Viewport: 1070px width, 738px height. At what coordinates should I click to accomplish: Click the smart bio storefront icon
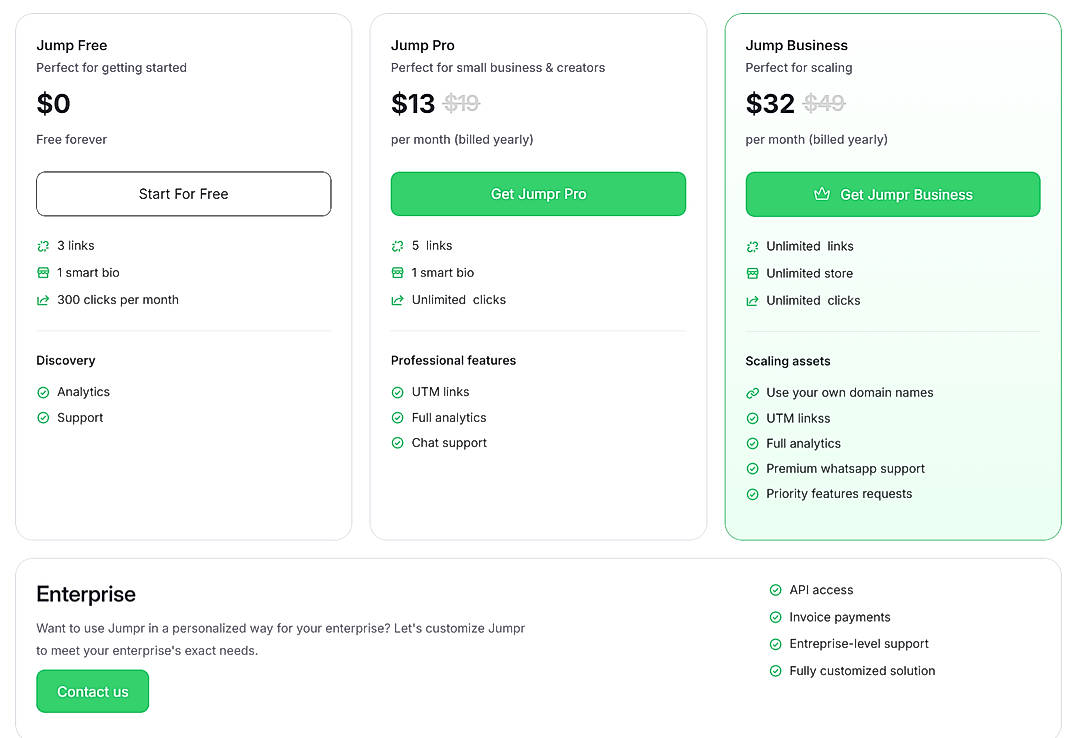pyautogui.click(x=42, y=272)
